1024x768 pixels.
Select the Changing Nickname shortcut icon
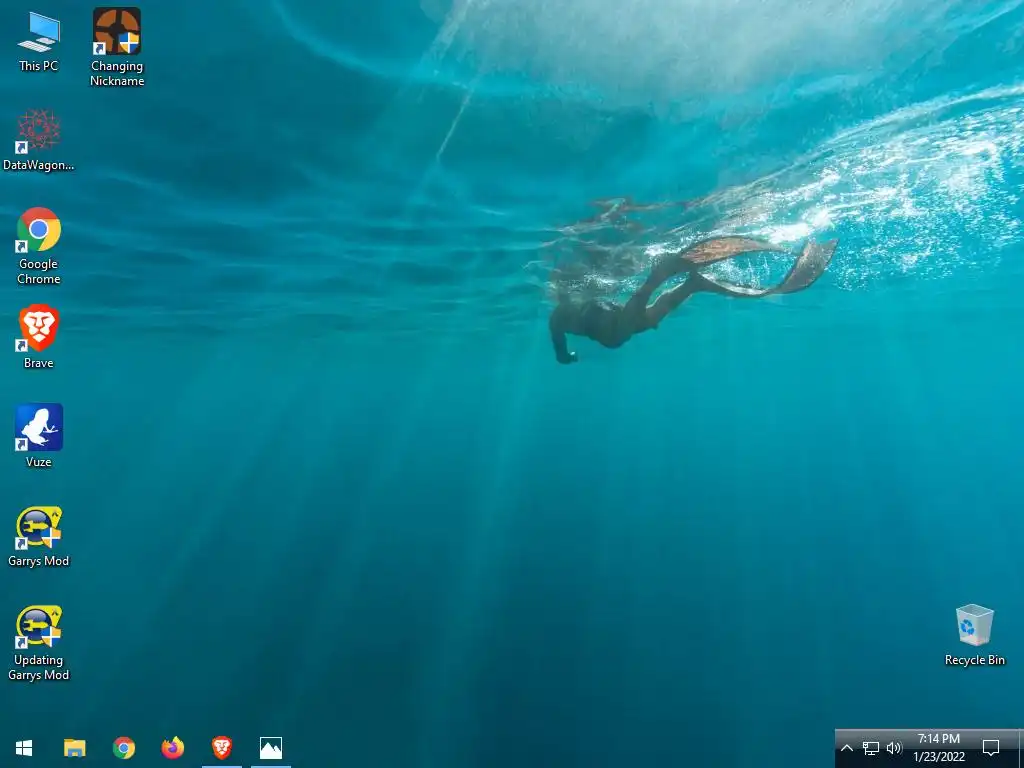117,47
